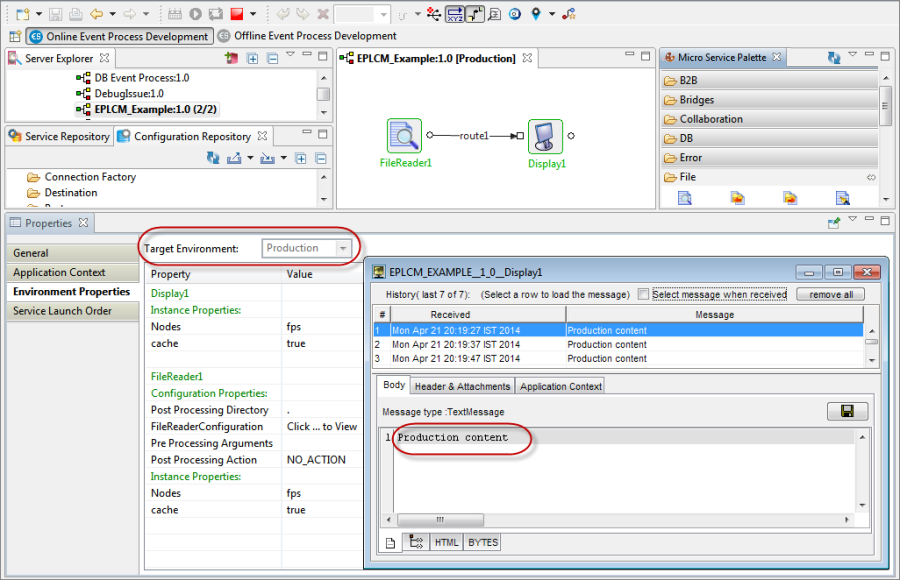Click the BYTES view button

[483, 542]
